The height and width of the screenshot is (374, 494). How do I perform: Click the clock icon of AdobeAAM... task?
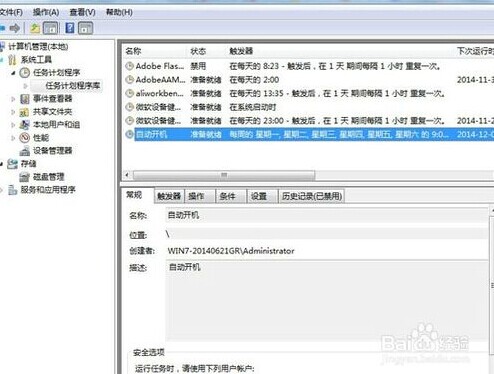[x=129, y=80]
